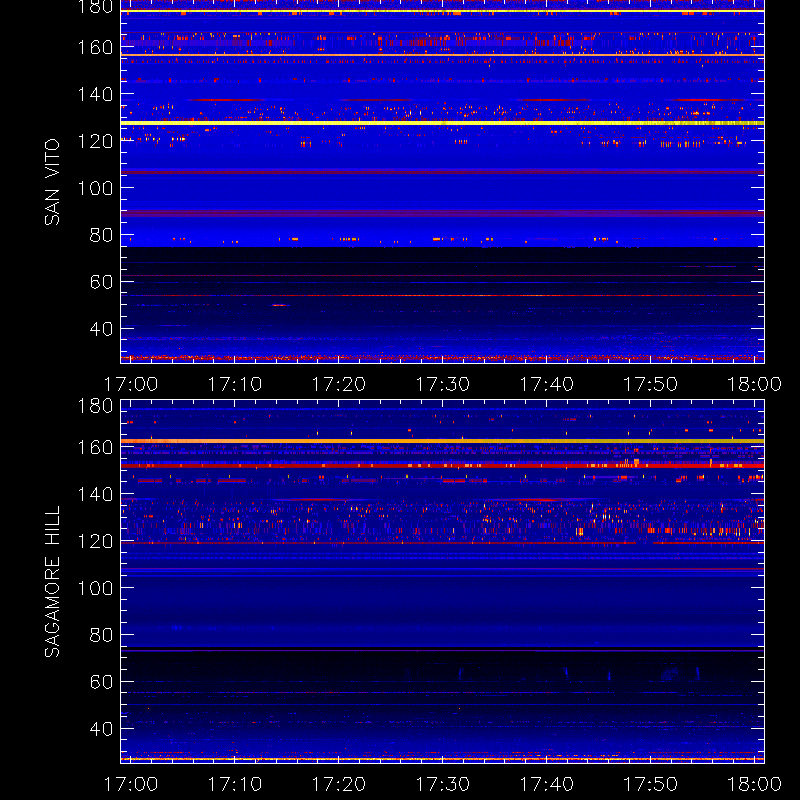Pick the 100 tick label on Sagamore Hill axis
The height and width of the screenshot is (800, 800).
95,588
